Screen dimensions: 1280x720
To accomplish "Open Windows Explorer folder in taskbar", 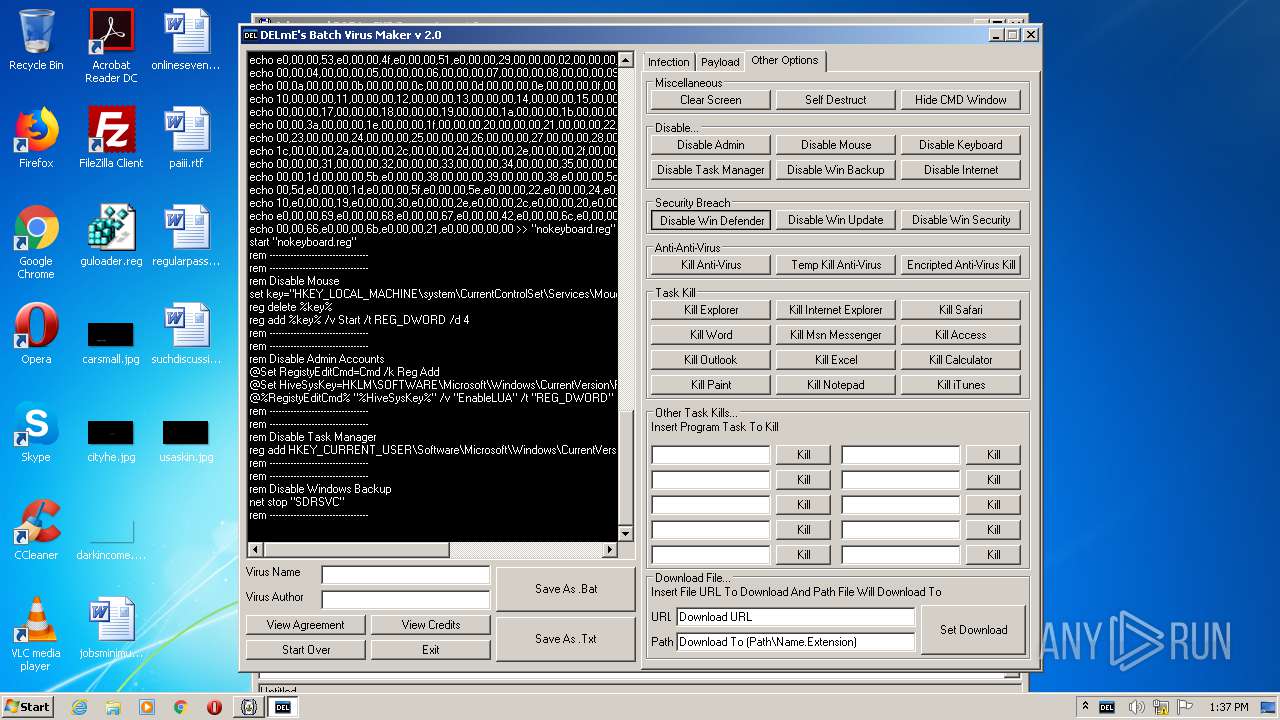I will click(113, 707).
